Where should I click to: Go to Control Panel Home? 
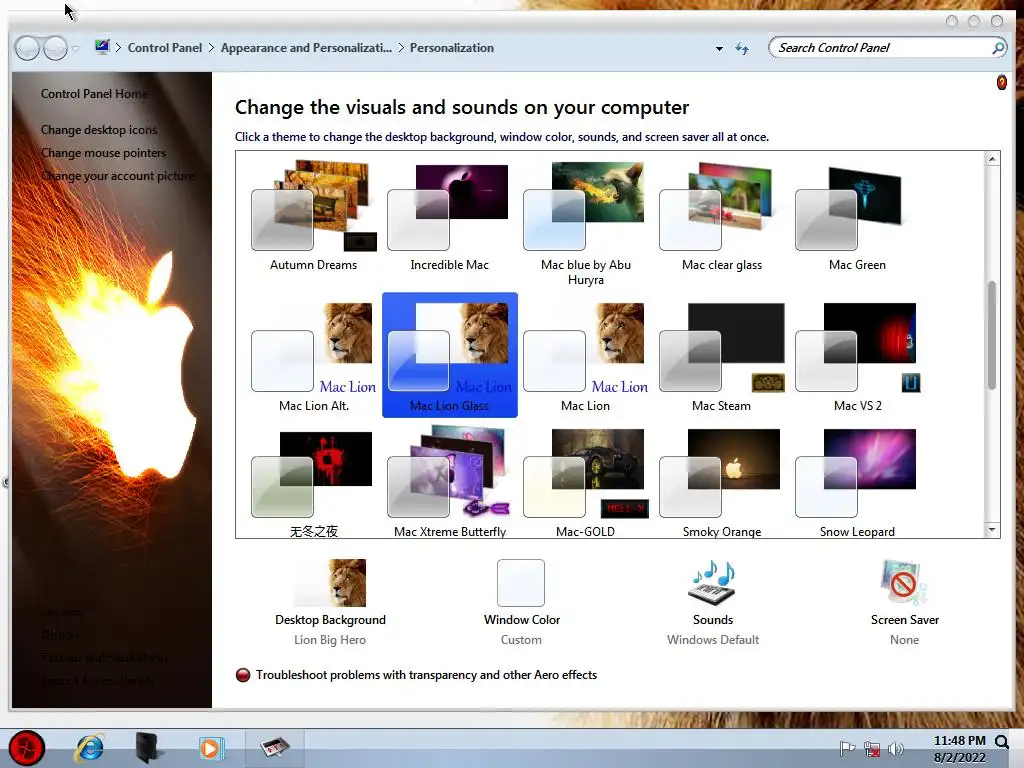(x=94, y=93)
